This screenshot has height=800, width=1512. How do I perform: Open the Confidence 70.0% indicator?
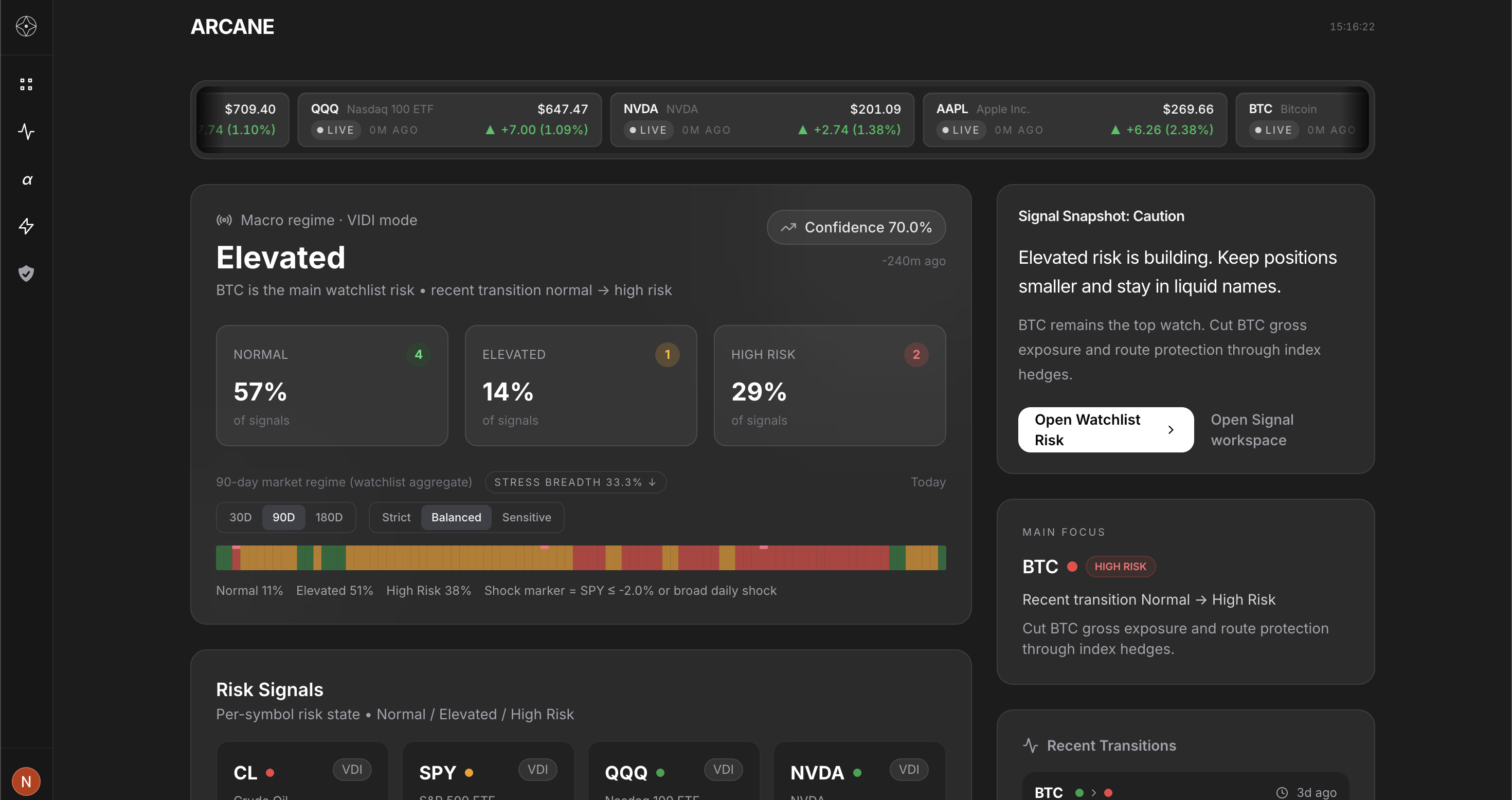click(x=856, y=227)
